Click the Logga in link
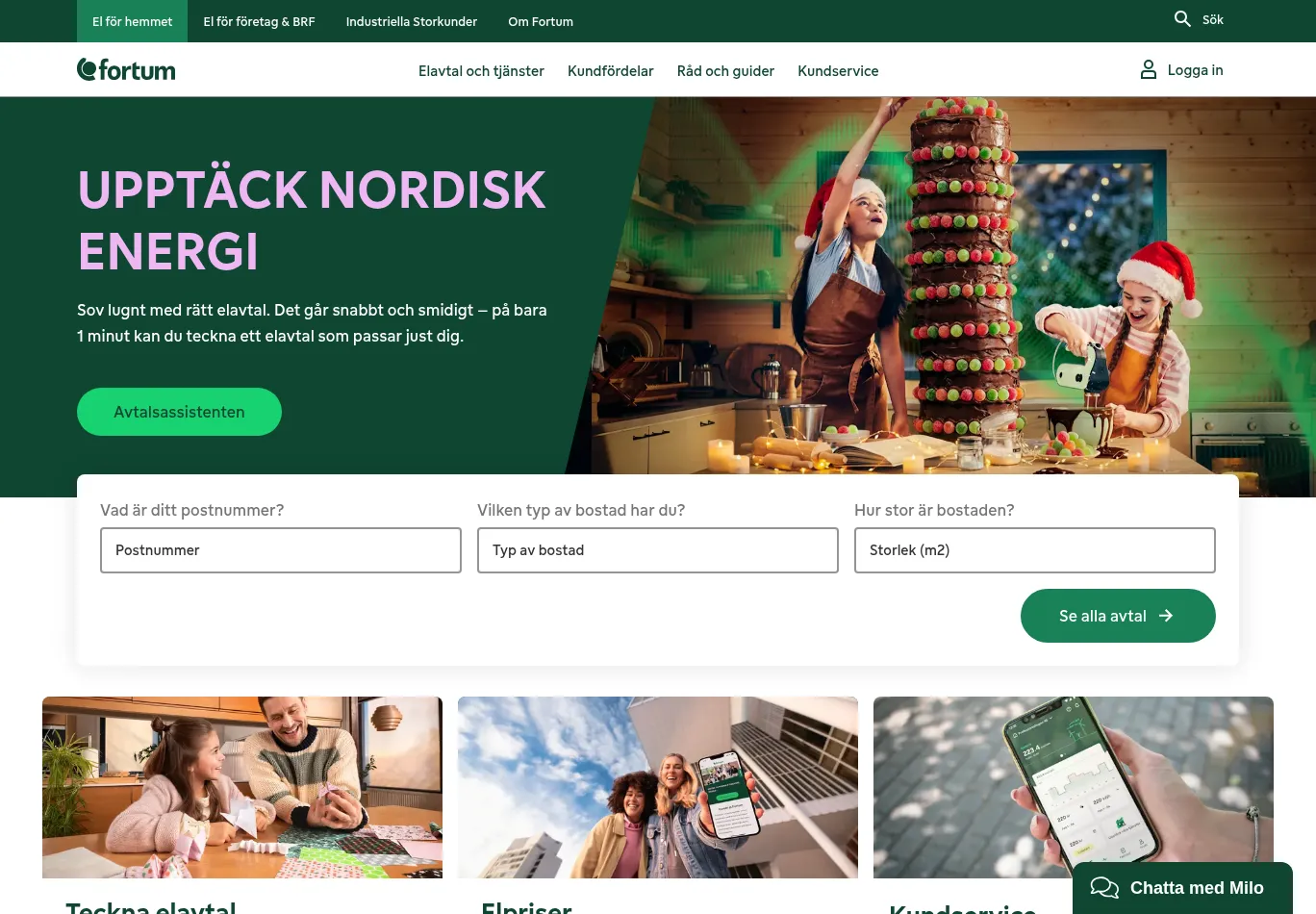The height and width of the screenshot is (914, 1316). [1195, 69]
